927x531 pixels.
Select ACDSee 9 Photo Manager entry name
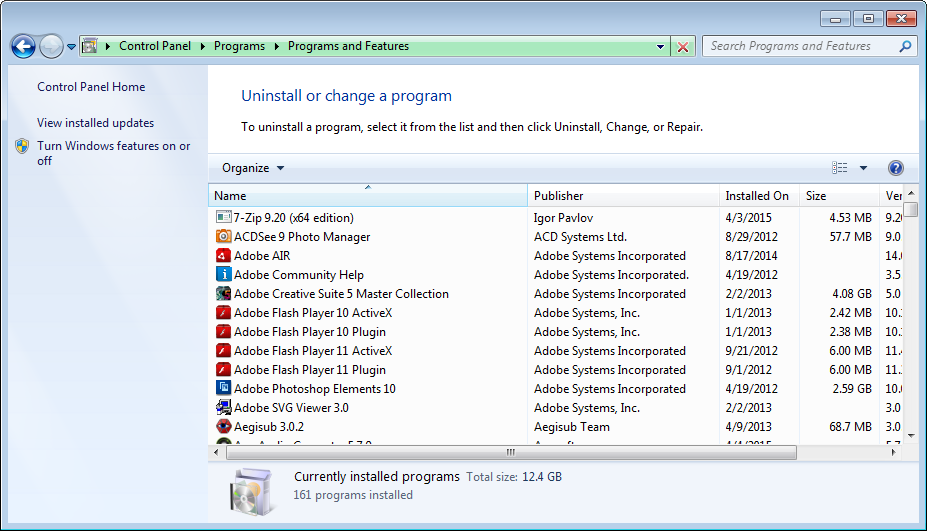[x=302, y=237]
